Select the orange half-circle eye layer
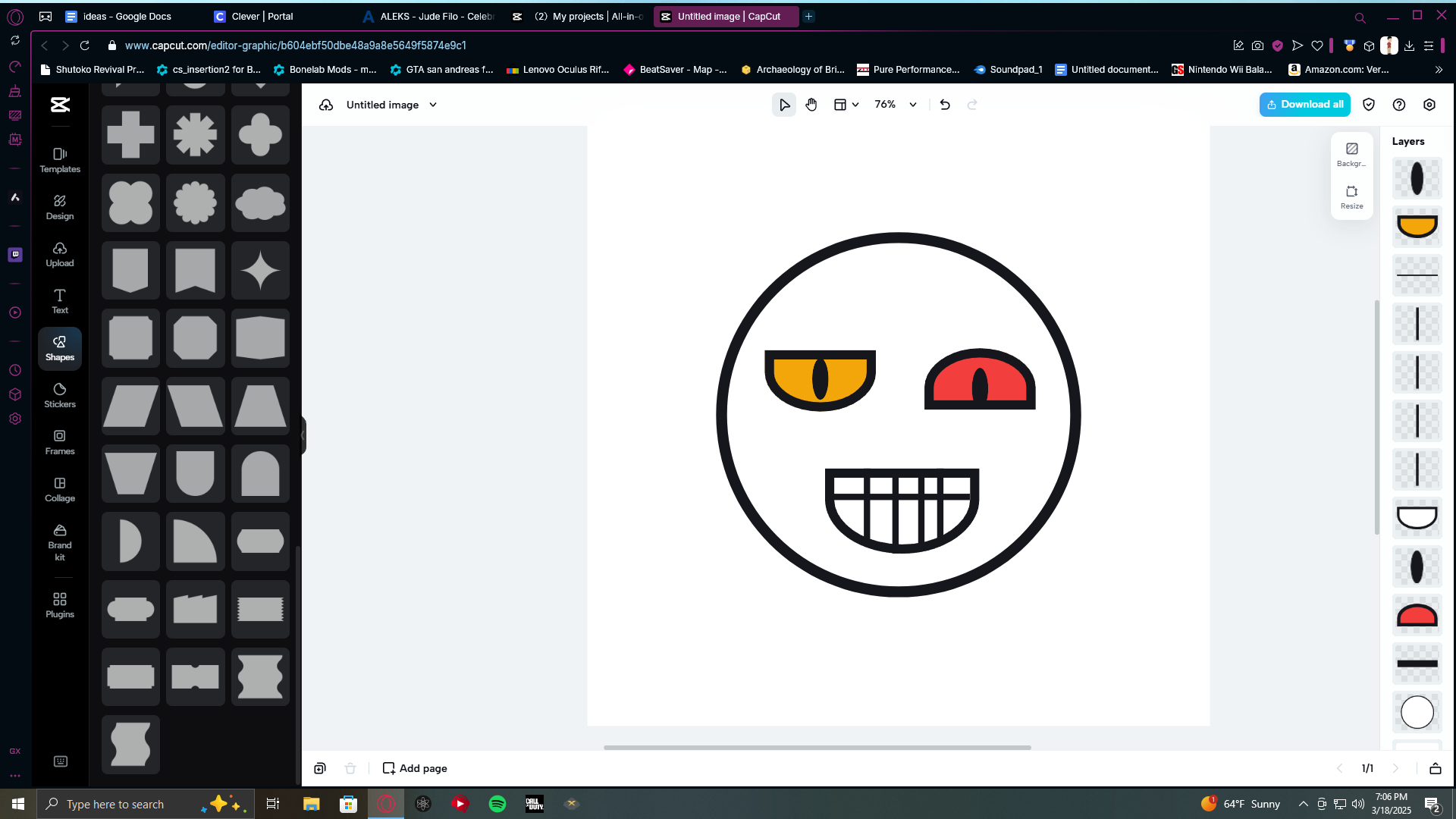The image size is (1456, 819). pyautogui.click(x=1417, y=227)
